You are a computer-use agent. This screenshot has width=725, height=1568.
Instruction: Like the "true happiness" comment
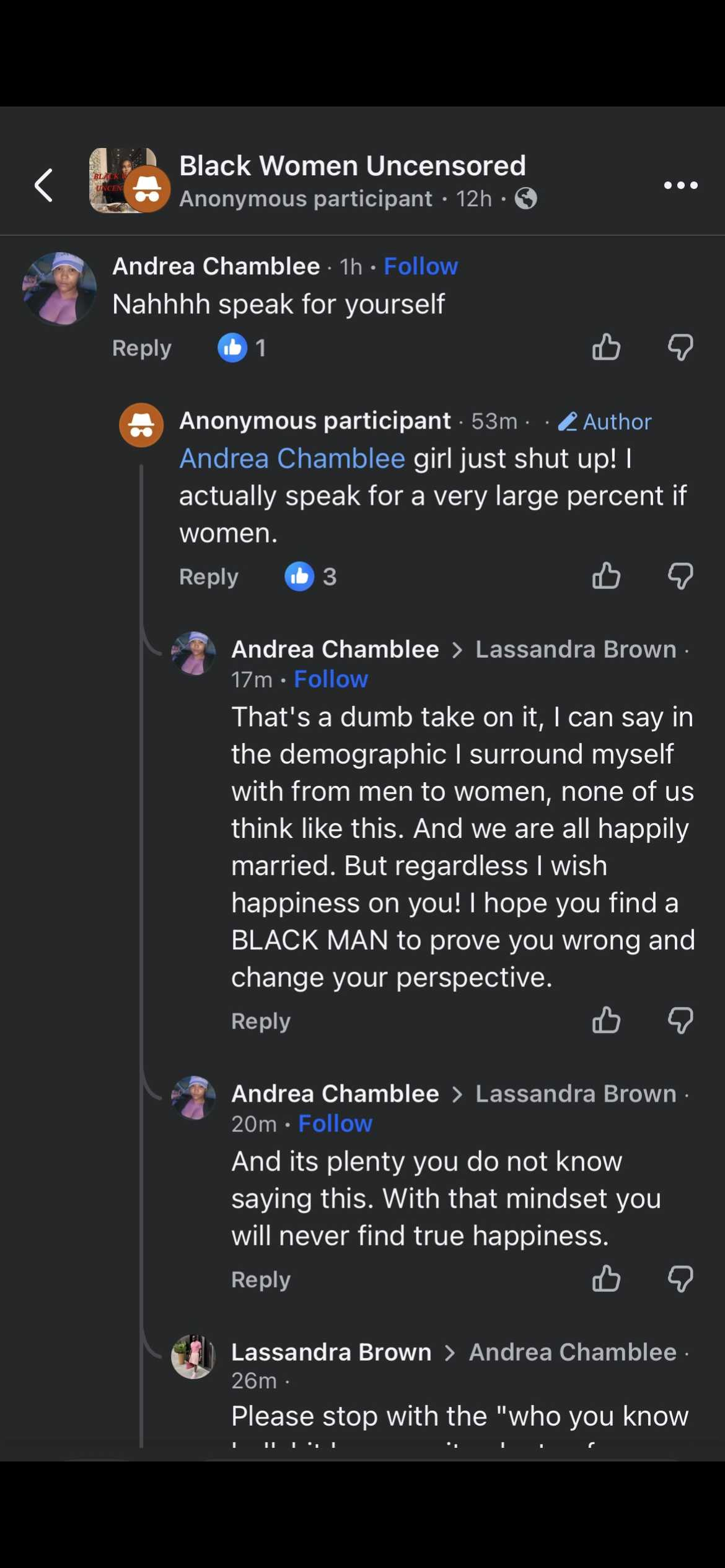[x=606, y=1278]
